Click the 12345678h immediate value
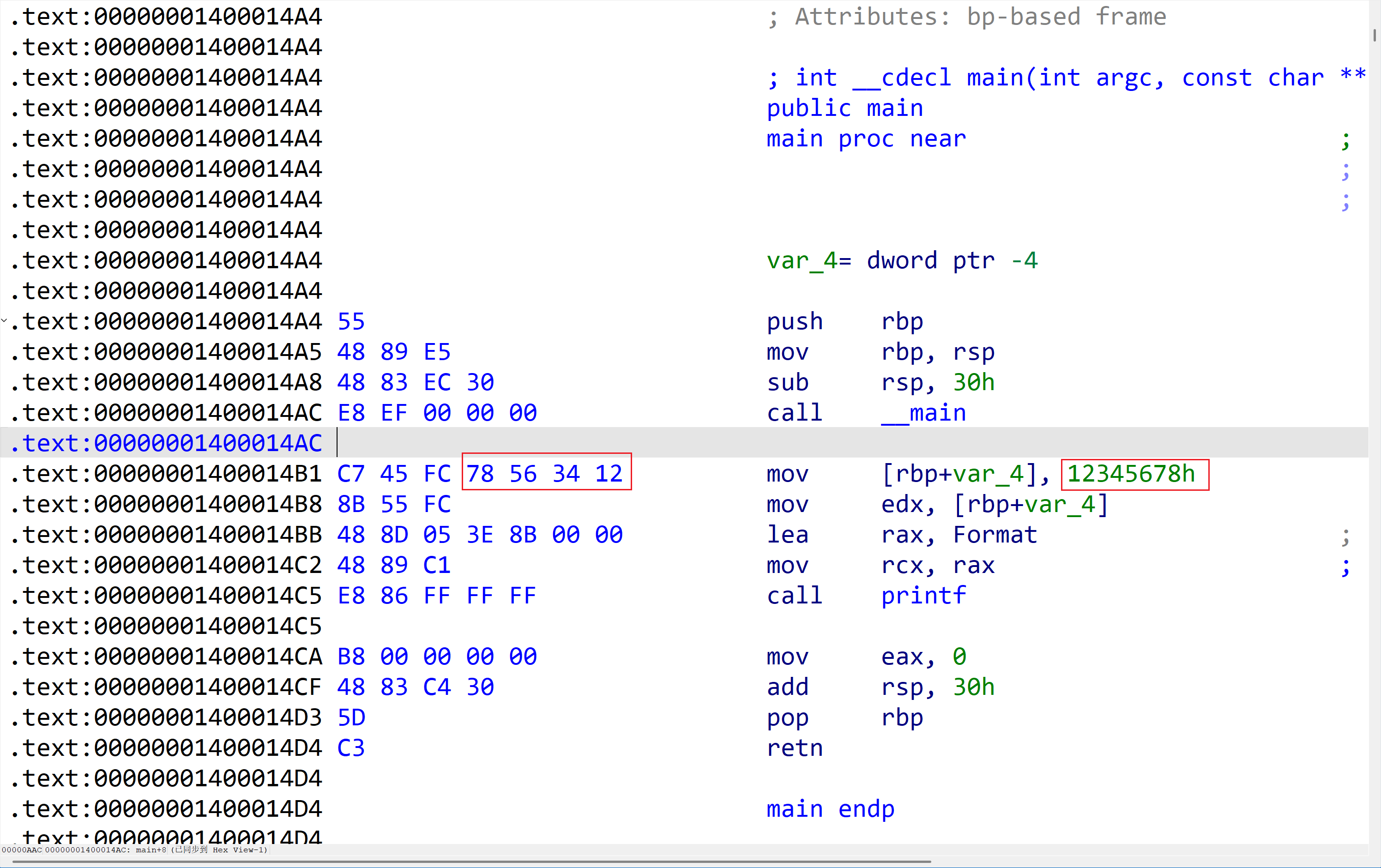This screenshot has height=868, width=1381. 1130,474
